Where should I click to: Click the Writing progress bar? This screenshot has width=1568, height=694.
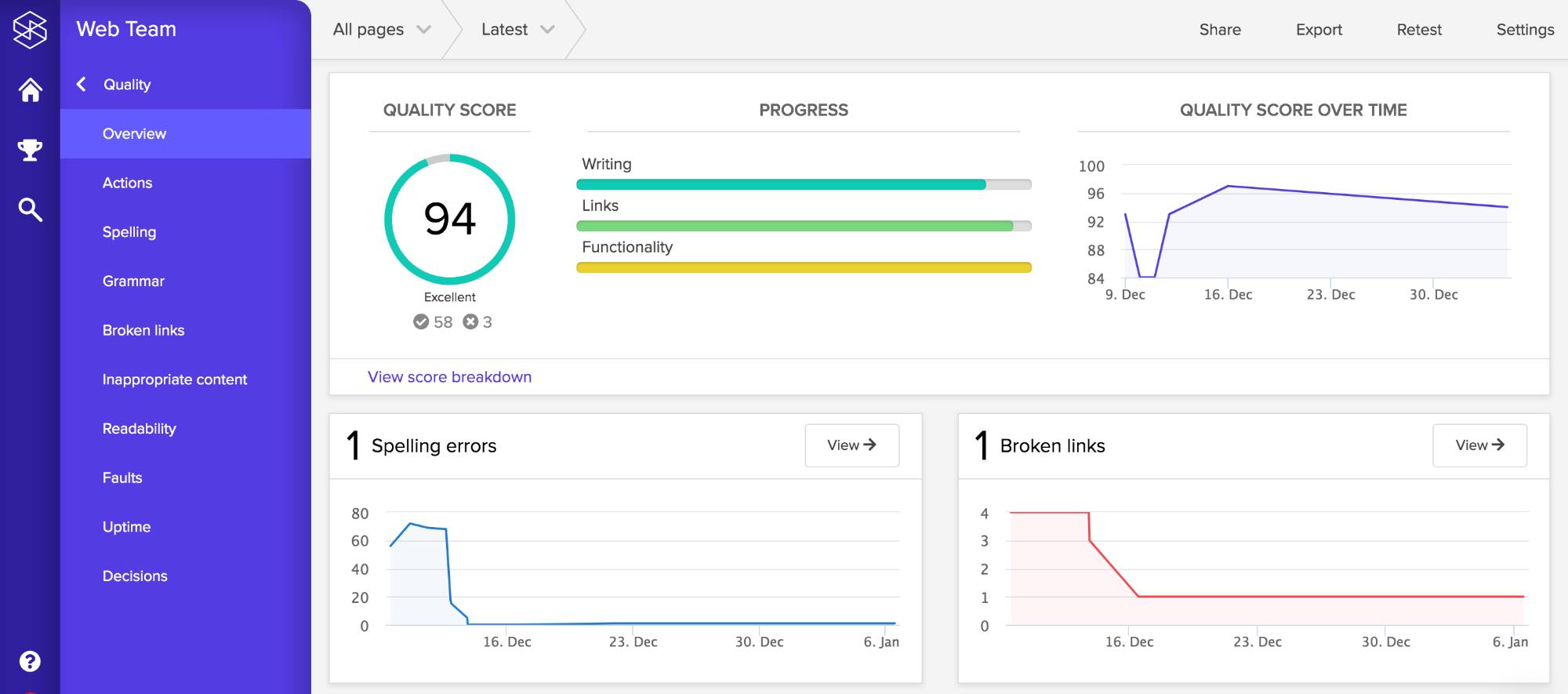[x=803, y=185]
